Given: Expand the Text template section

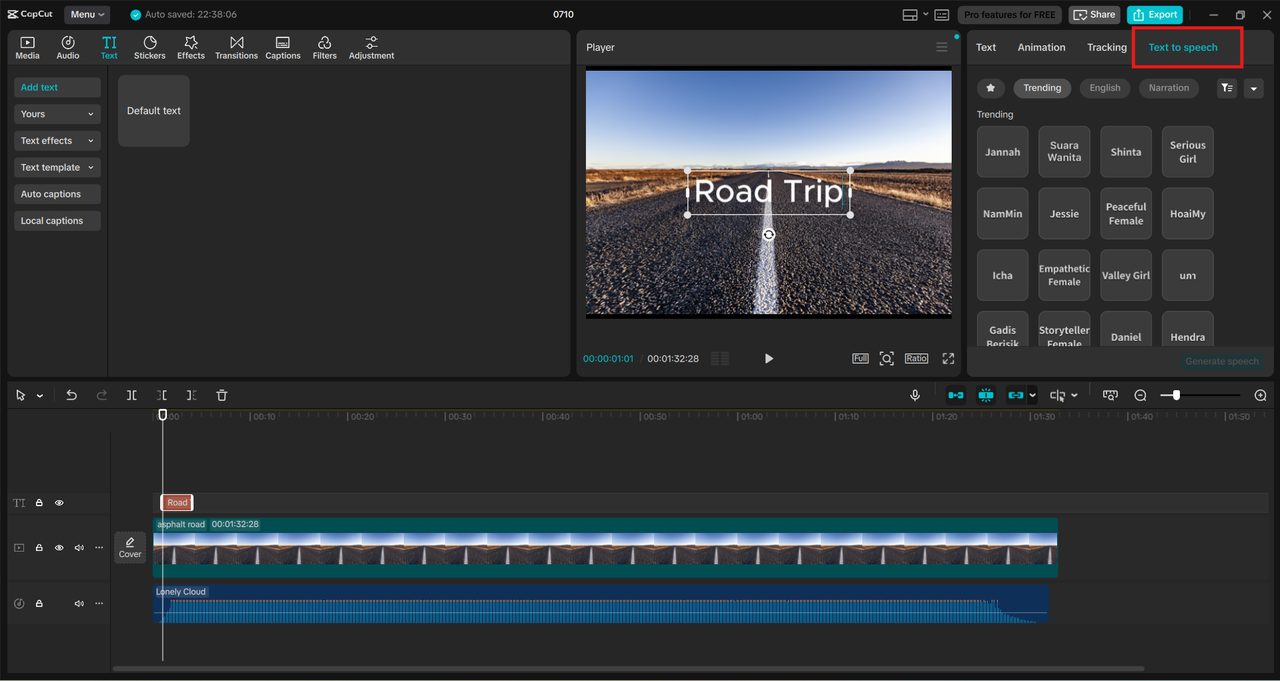Looking at the screenshot, I should tap(57, 168).
